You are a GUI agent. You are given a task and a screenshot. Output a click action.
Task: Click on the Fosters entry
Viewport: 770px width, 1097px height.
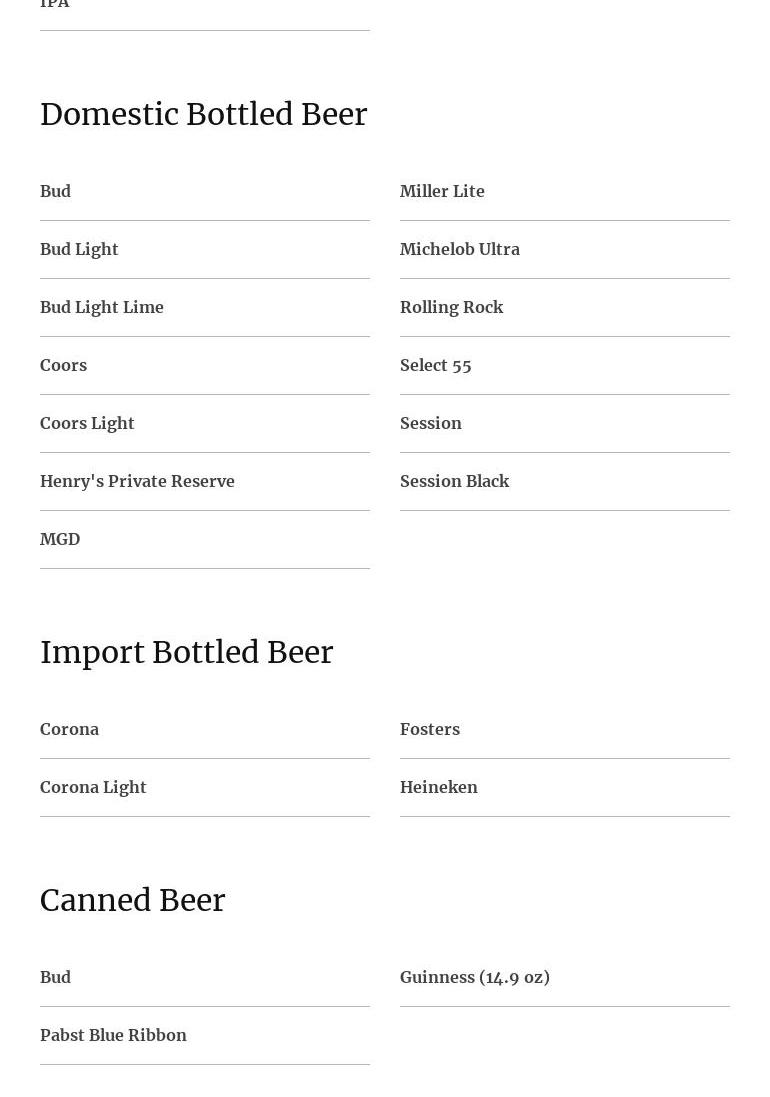430,729
